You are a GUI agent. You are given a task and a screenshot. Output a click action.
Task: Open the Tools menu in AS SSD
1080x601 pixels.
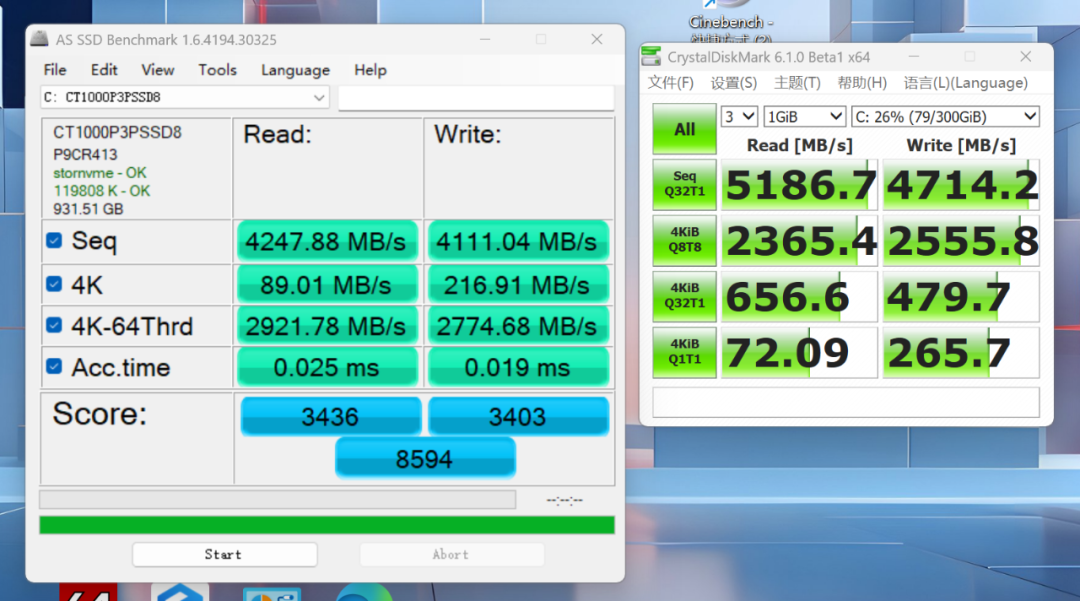pos(218,70)
